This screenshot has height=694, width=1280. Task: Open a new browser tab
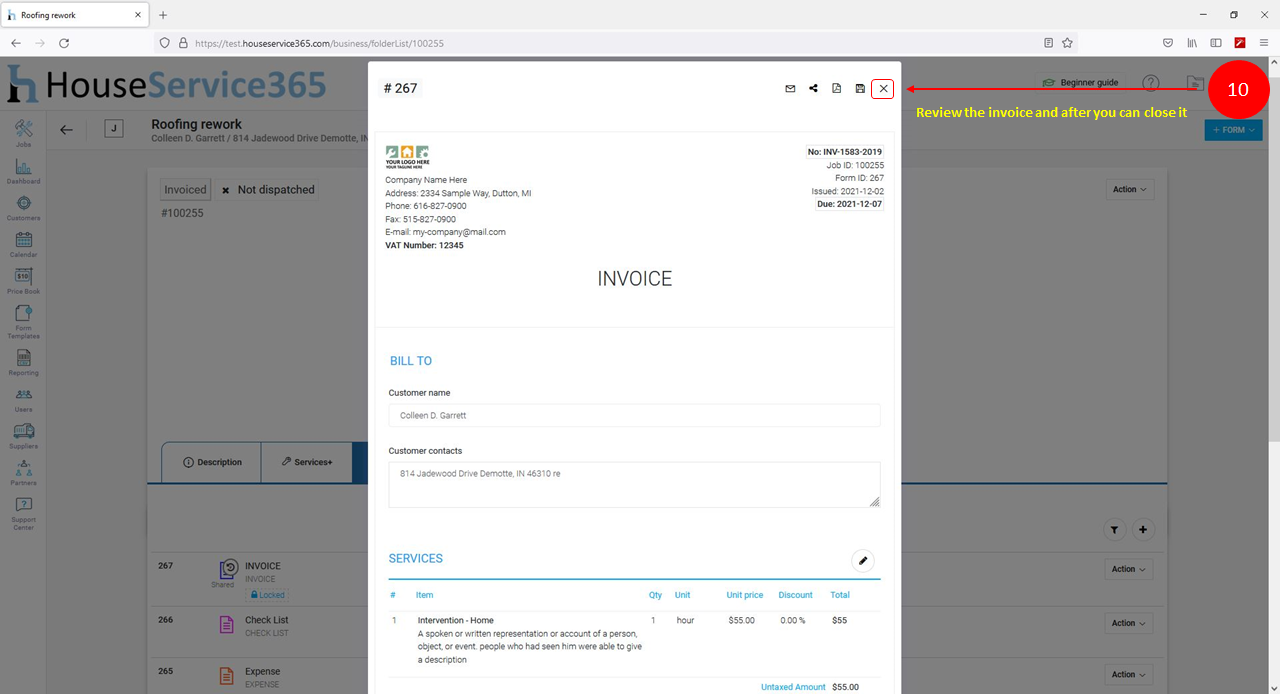point(163,15)
